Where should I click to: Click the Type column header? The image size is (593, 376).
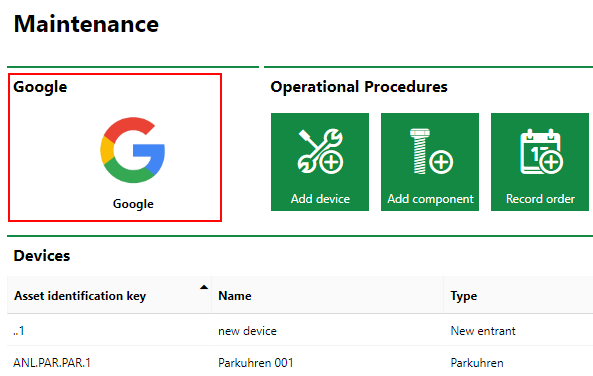[x=518, y=295]
